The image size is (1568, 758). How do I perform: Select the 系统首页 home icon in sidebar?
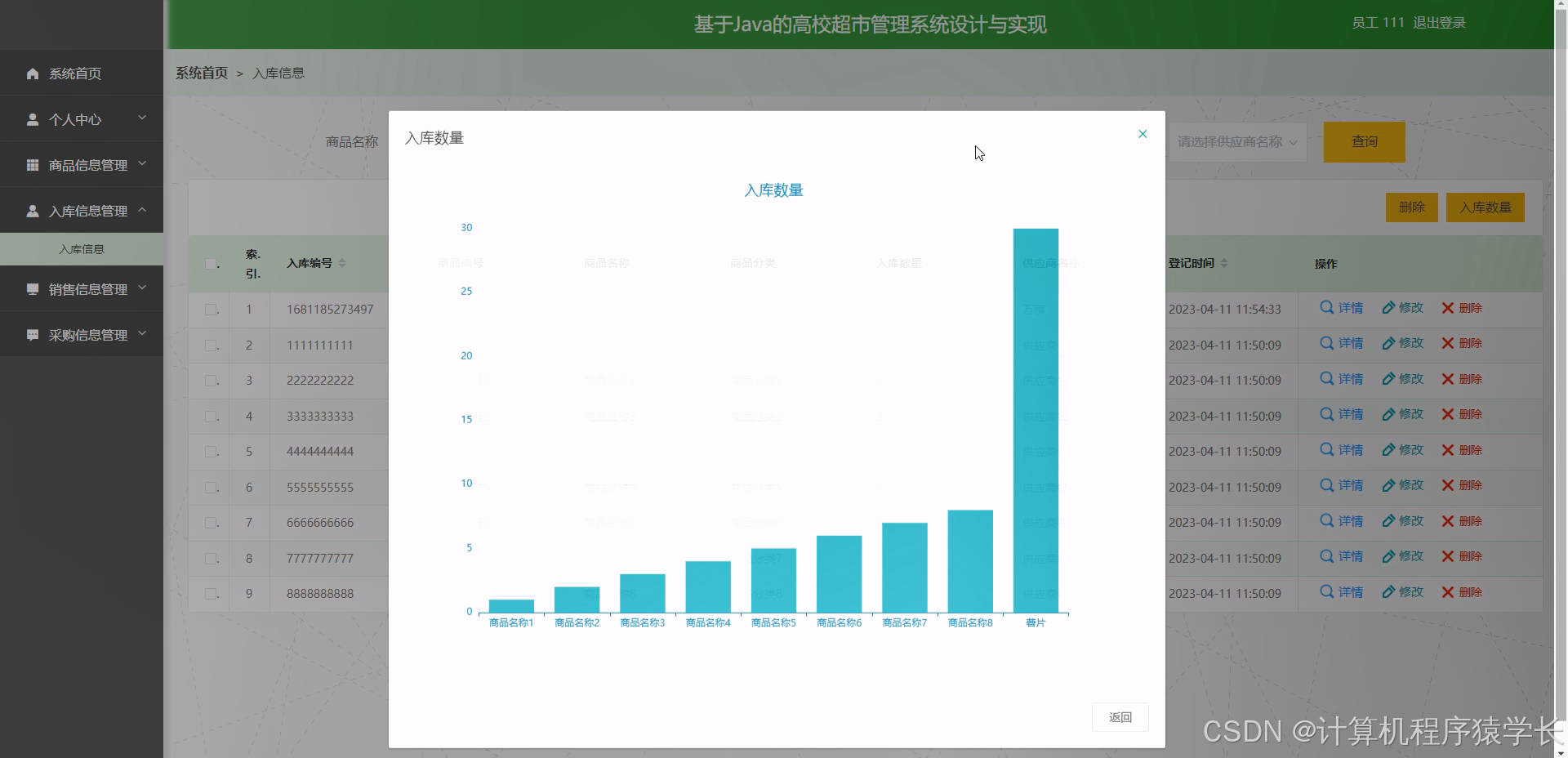pos(33,74)
